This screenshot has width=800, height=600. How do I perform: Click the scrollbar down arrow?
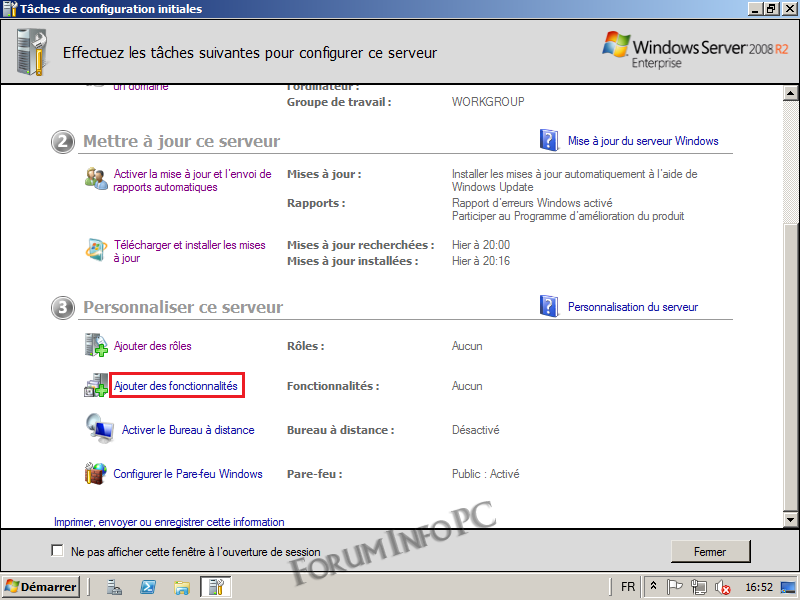tap(790, 520)
